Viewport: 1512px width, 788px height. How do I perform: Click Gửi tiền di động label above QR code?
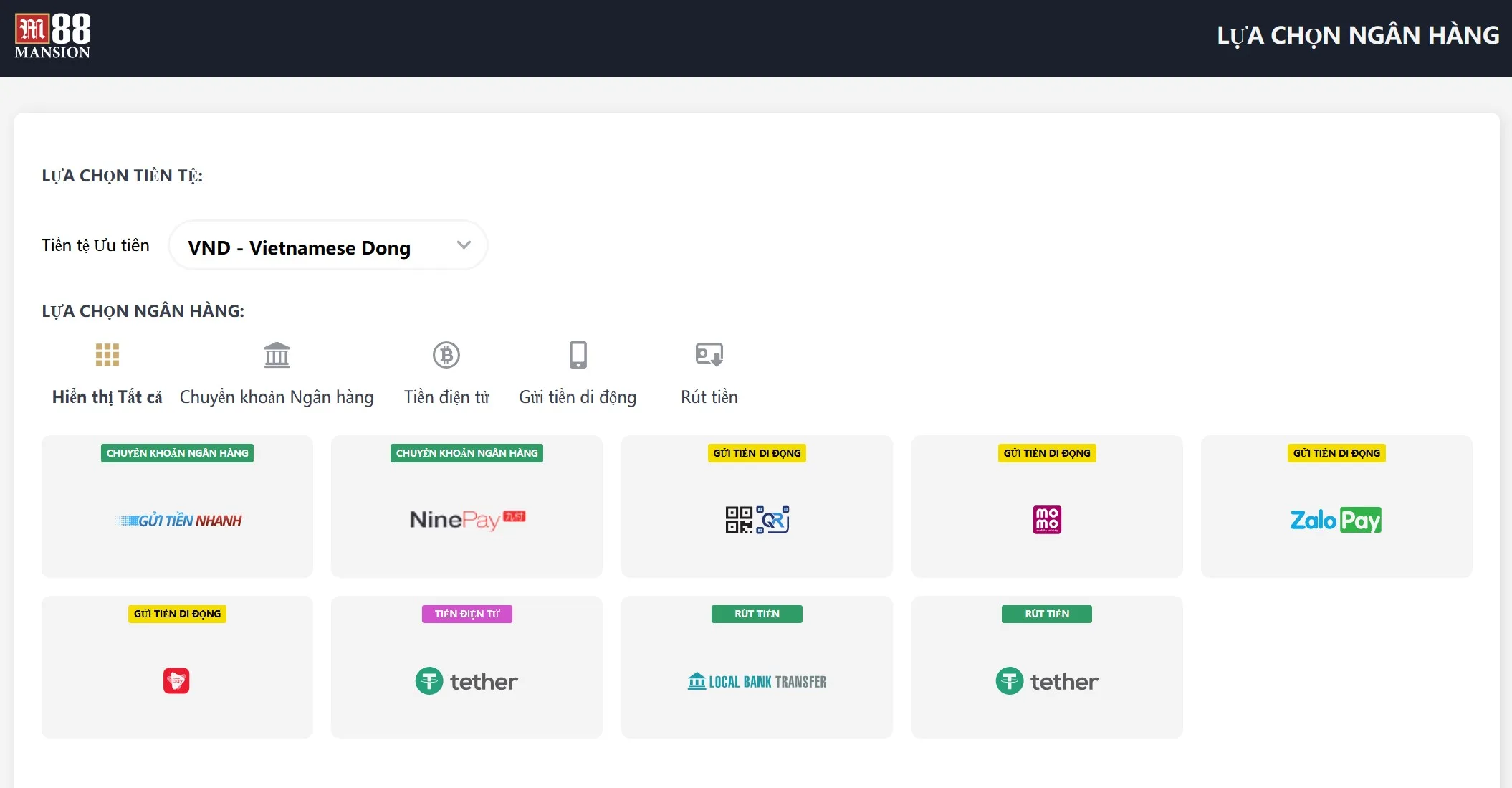[757, 453]
